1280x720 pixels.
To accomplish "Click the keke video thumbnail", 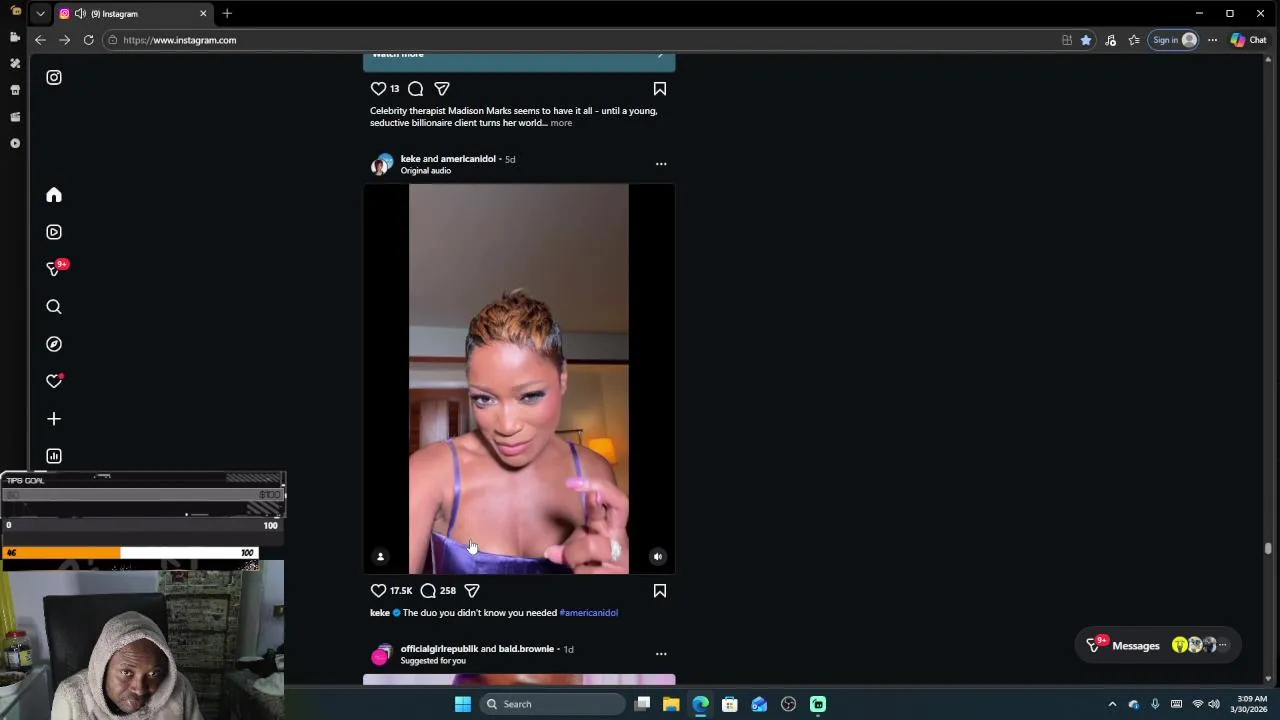I will pos(519,379).
